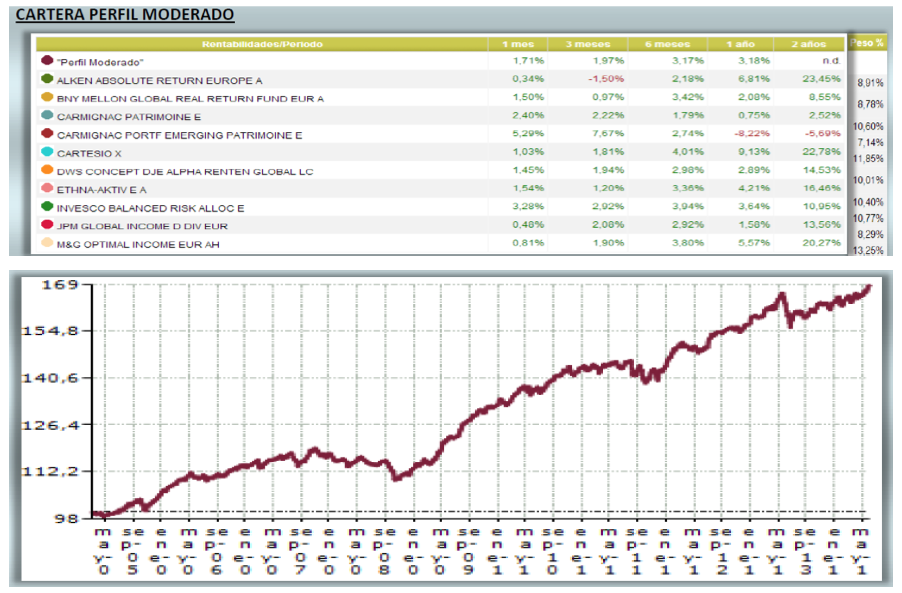Click the 11,85% weight value

pyautogui.click(x=868, y=159)
